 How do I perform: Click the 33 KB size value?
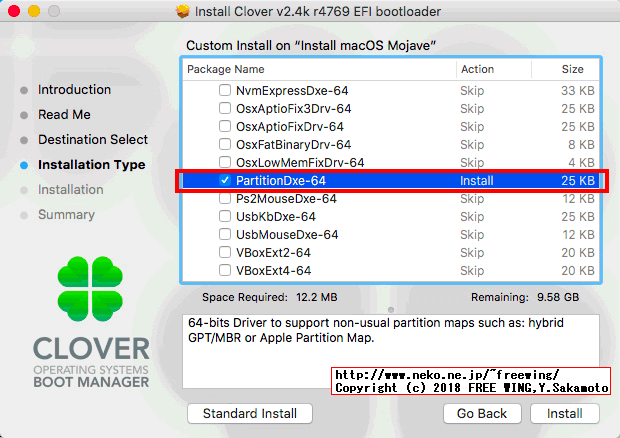pyautogui.click(x=578, y=91)
